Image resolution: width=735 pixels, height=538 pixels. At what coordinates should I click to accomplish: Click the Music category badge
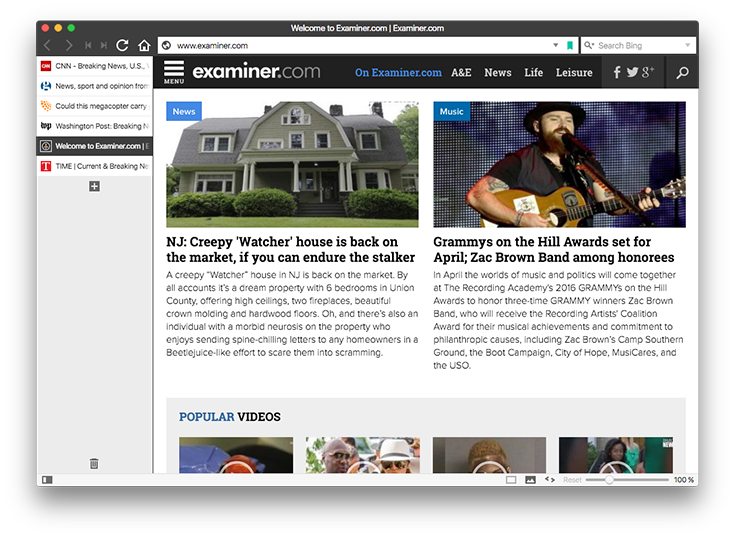pyautogui.click(x=451, y=112)
